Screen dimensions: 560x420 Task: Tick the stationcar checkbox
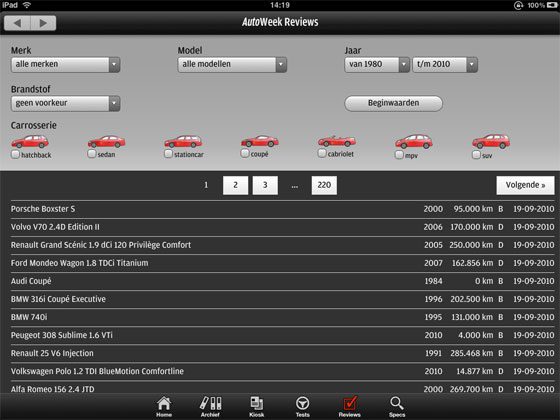tap(168, 154)
